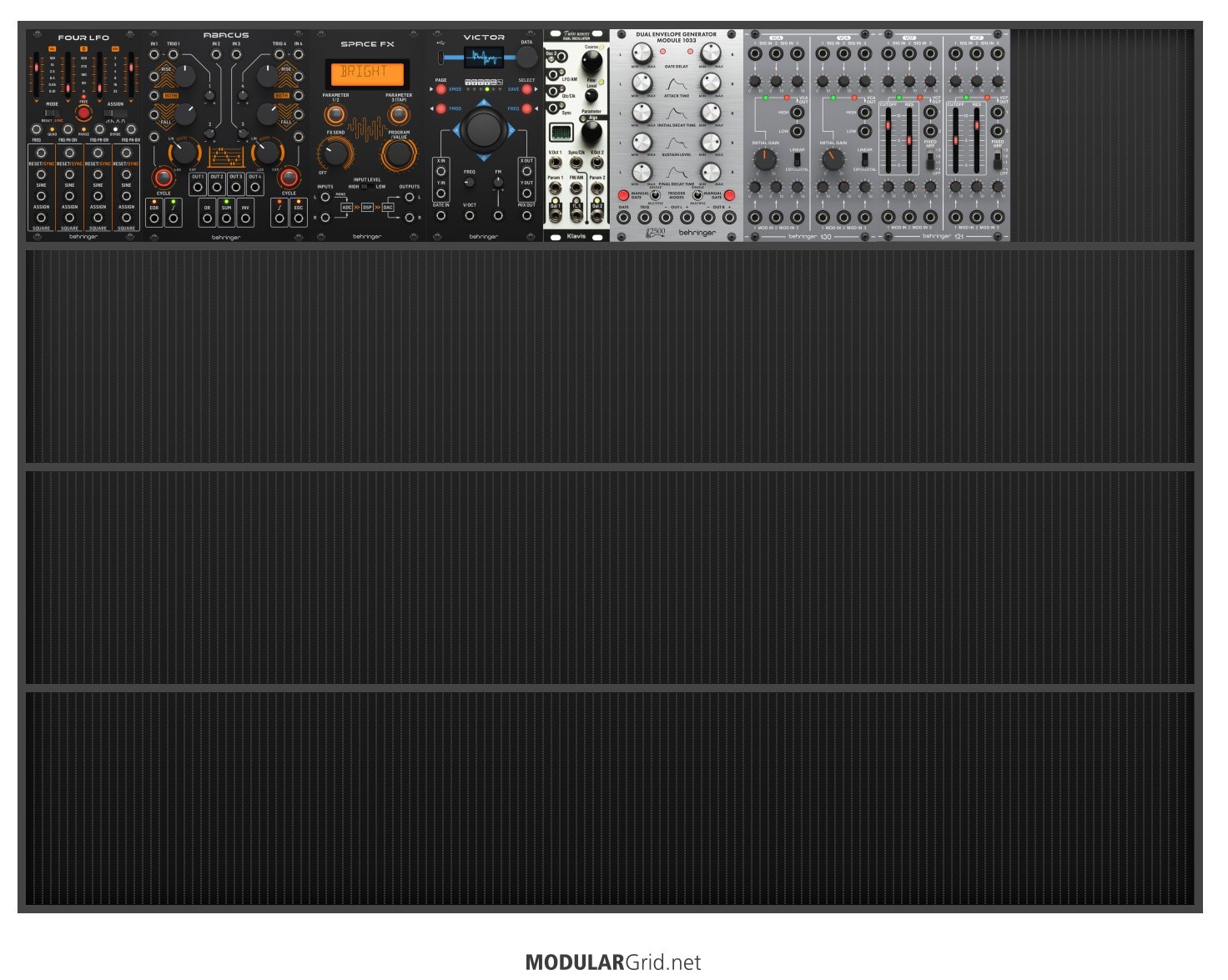
Task: Flip the left TRIGGER MODES switch on Module 1033
Action: [655, 196]
